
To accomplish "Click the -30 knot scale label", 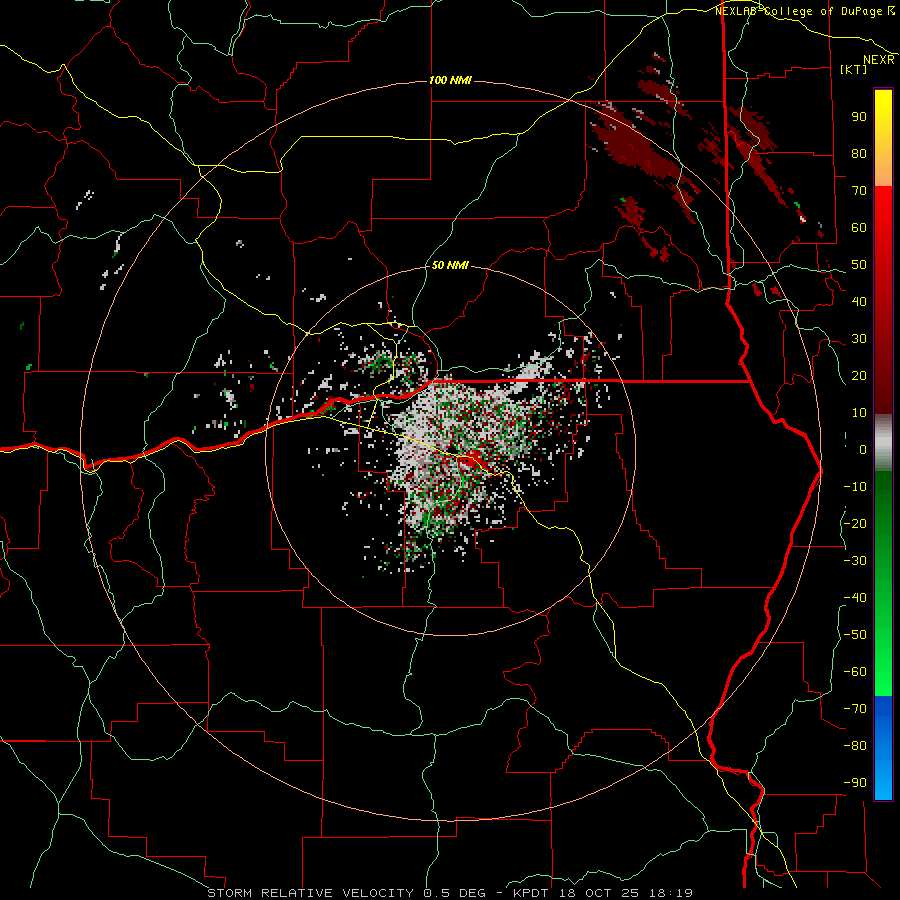I will pyautogui.click(x=855, y=561).
